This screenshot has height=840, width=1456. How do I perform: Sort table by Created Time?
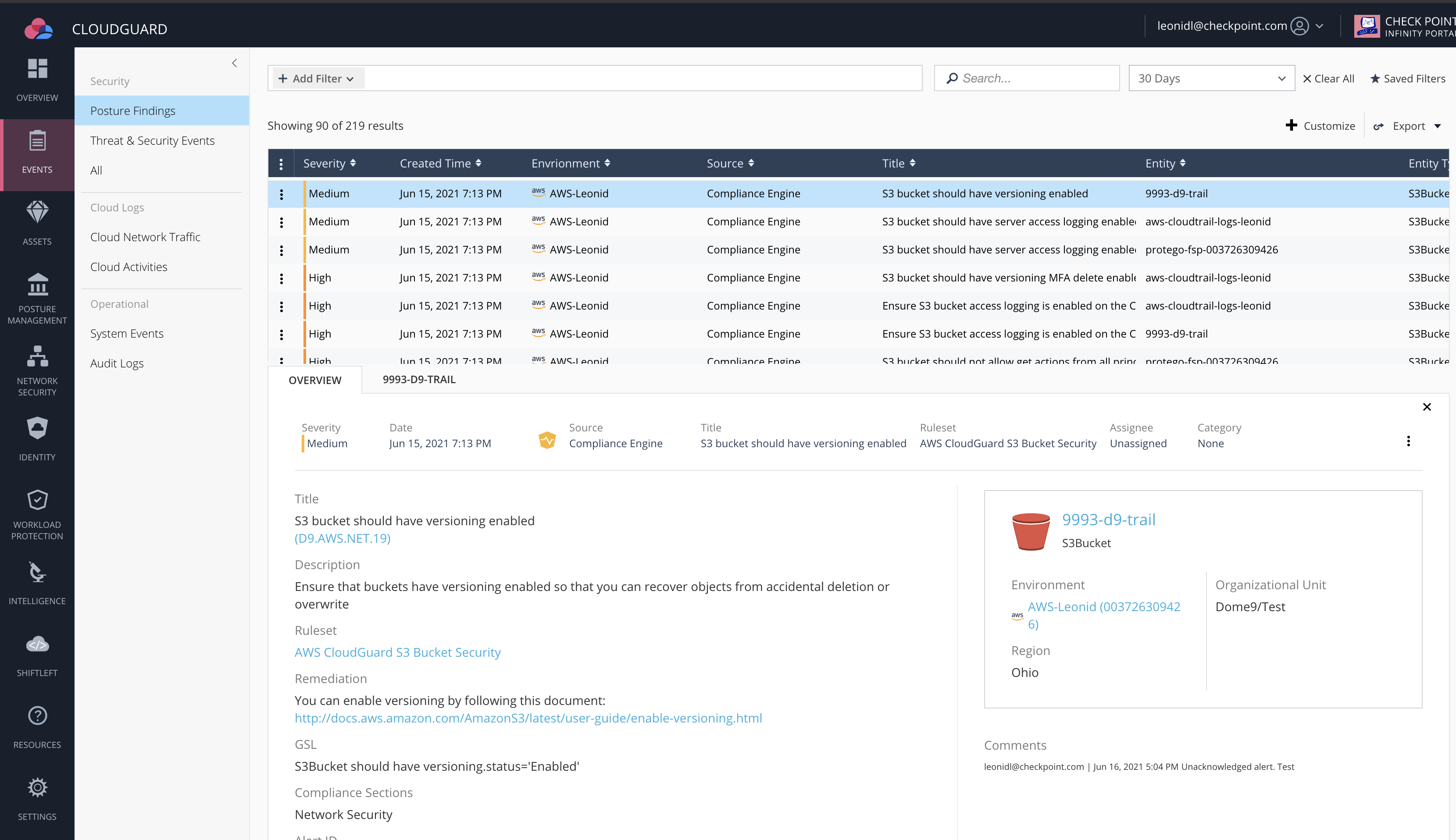click(x=440, y=163)
